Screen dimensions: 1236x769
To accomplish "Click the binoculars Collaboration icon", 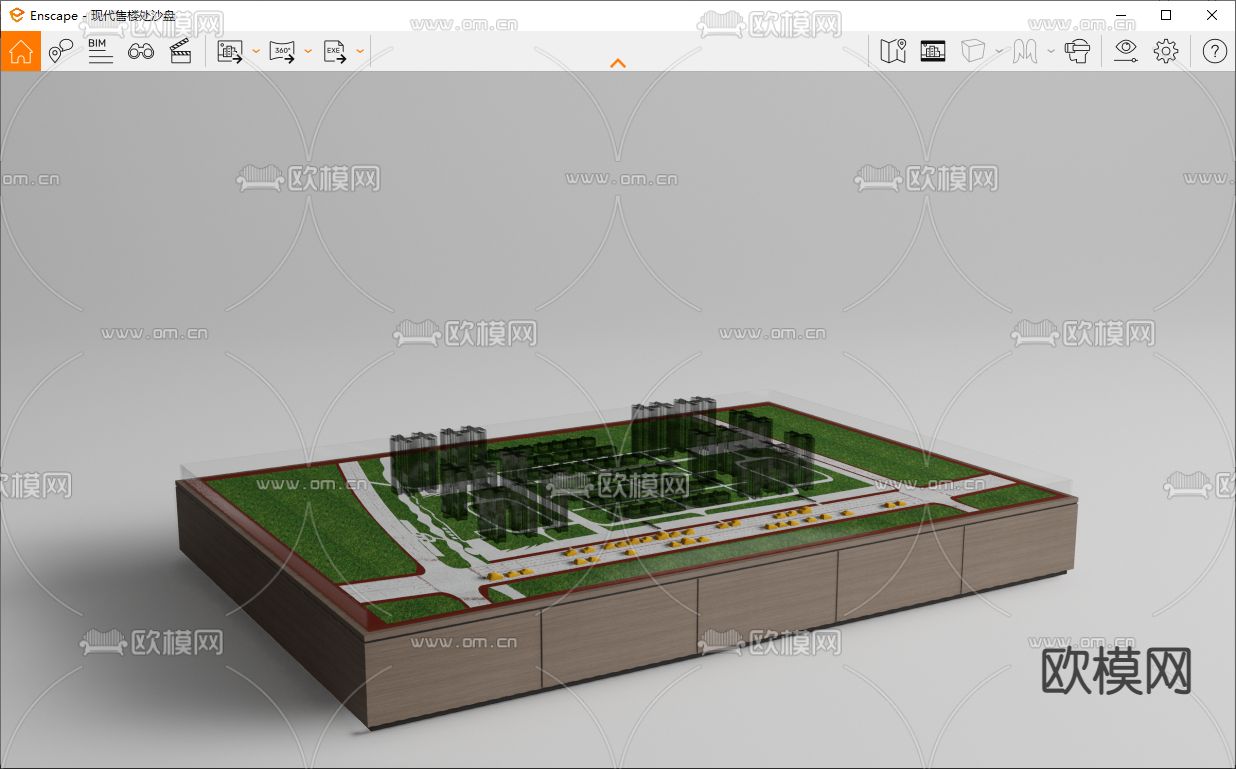I will click(141, 51).
